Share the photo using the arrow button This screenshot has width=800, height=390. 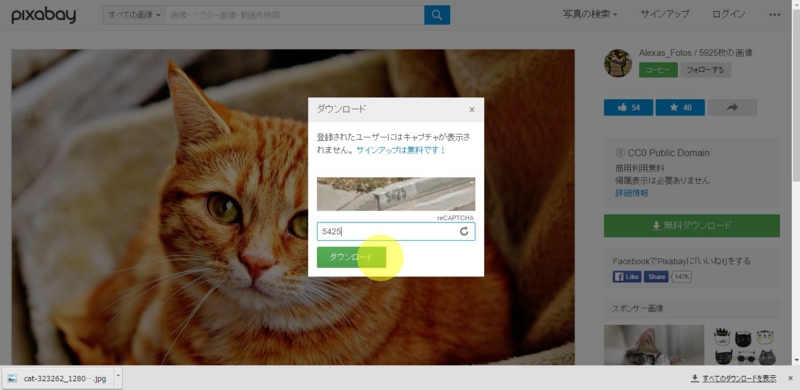click(x=732, y=107)
